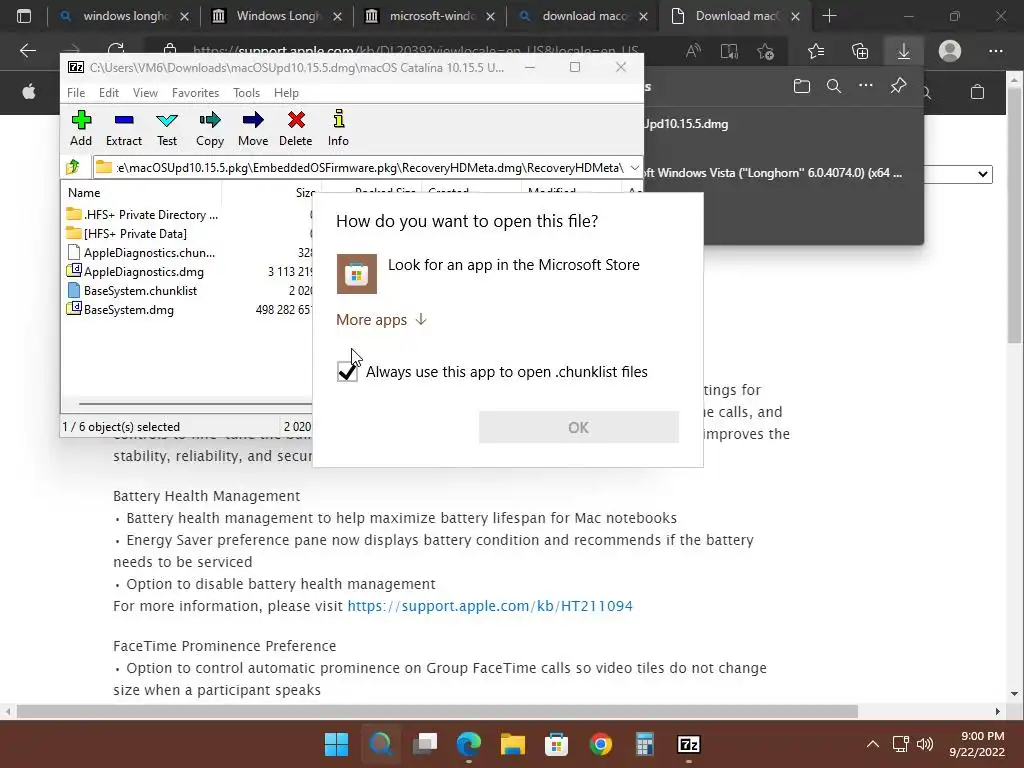Add this page to favorites
Viewport: 1024px width, 768px height.
(x=765, y=51)
